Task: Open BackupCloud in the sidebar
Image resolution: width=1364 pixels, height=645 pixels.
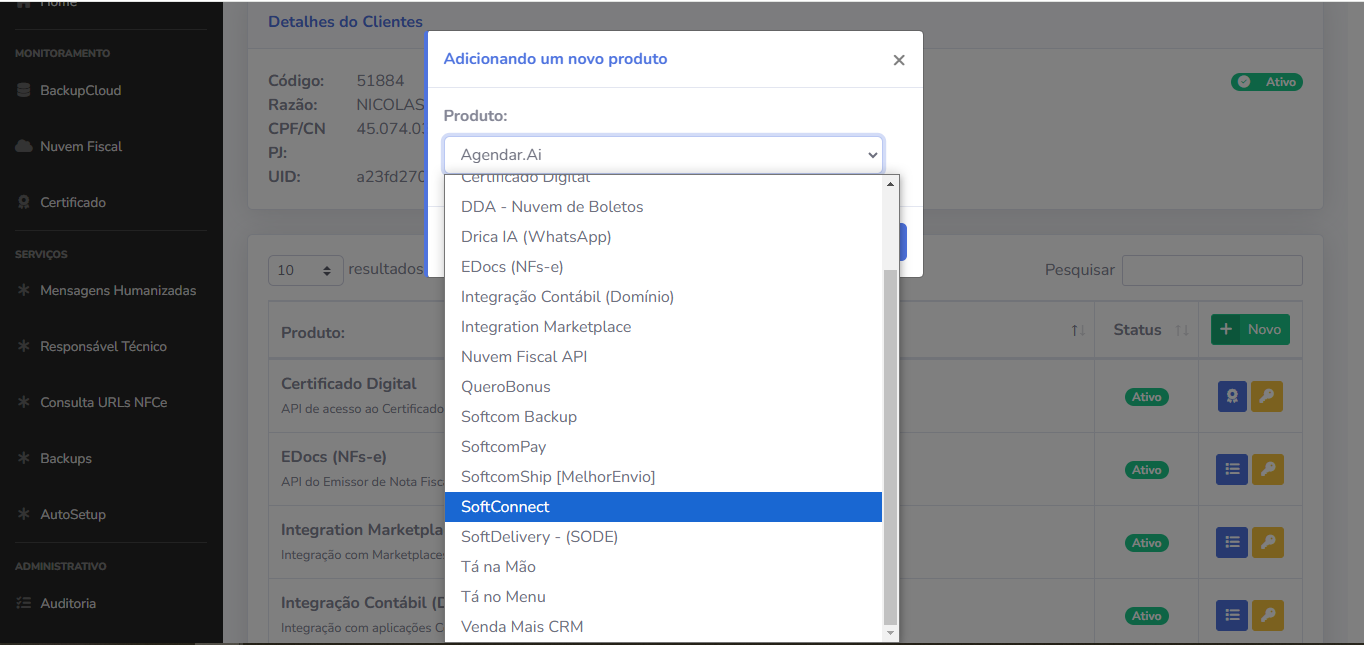Action: tap(80, 90)
